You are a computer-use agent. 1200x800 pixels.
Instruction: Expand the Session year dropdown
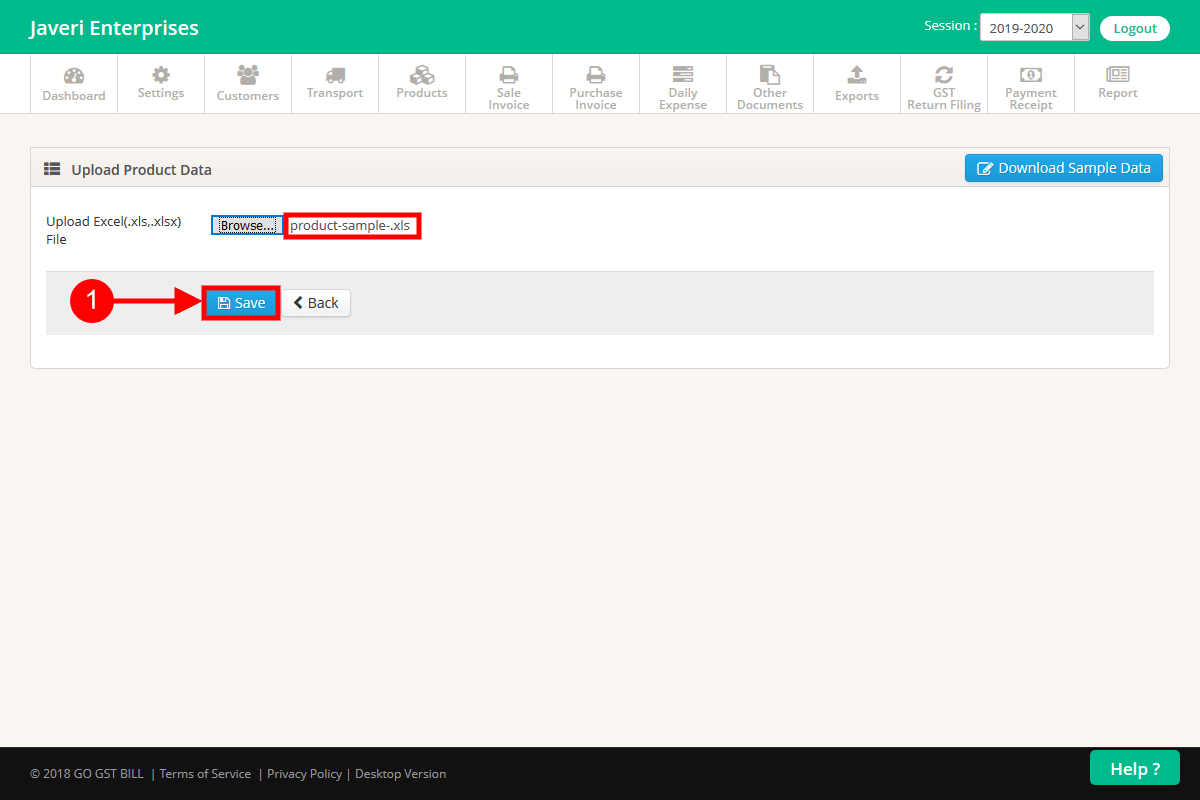(1034, 28)
